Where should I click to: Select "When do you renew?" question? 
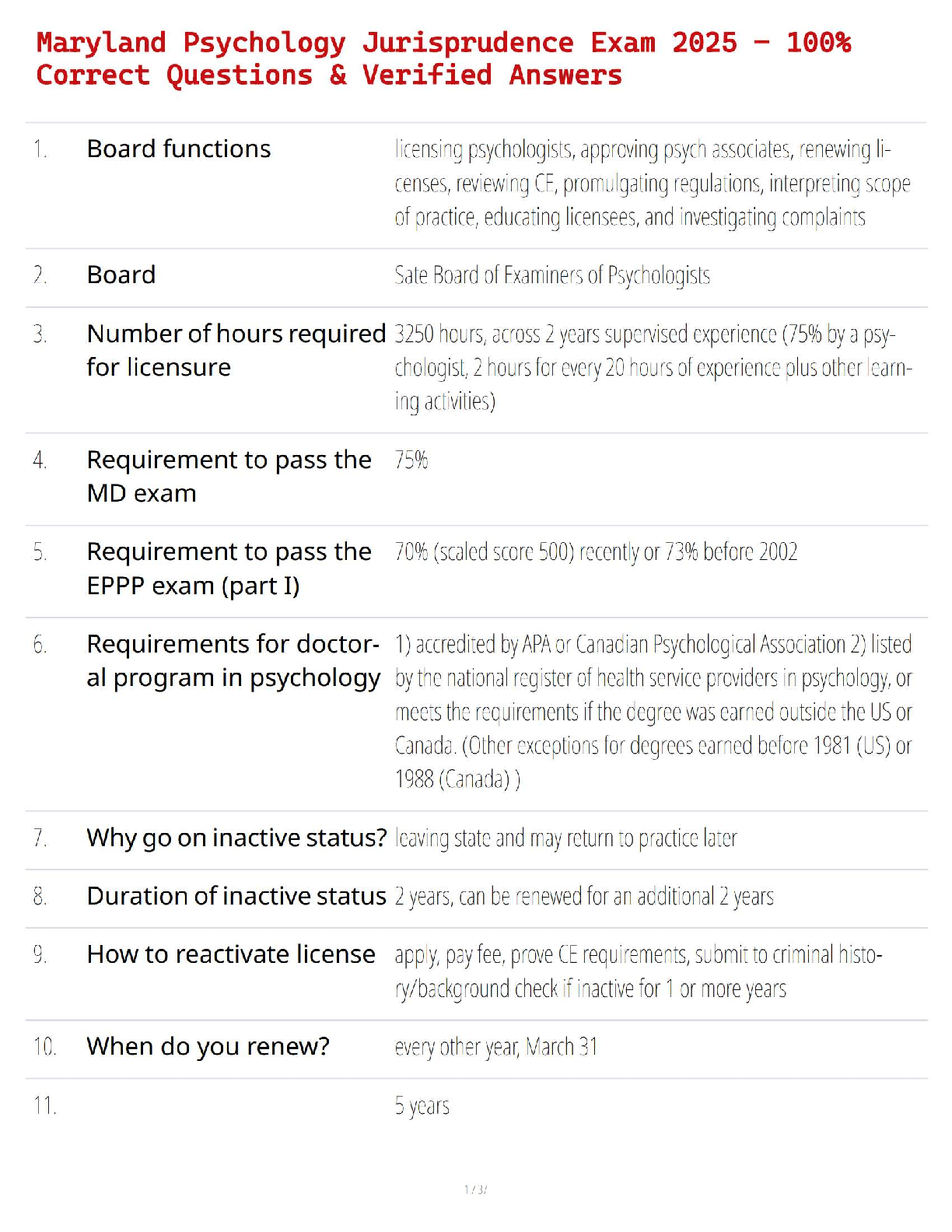point(208,1047)
